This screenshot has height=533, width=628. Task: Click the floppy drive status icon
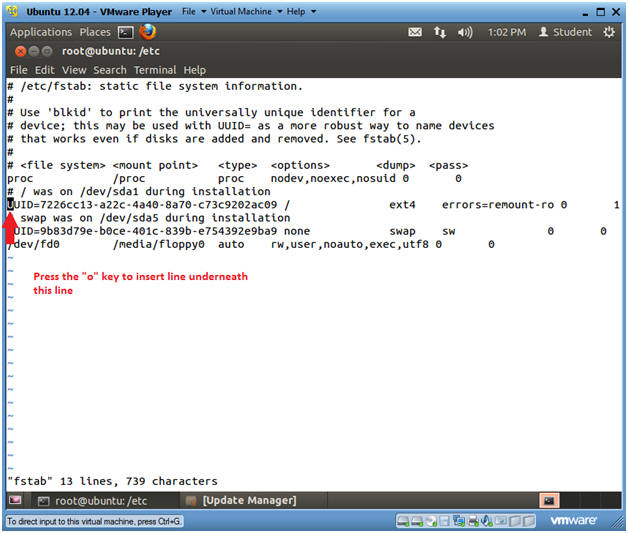click(445, 521)
